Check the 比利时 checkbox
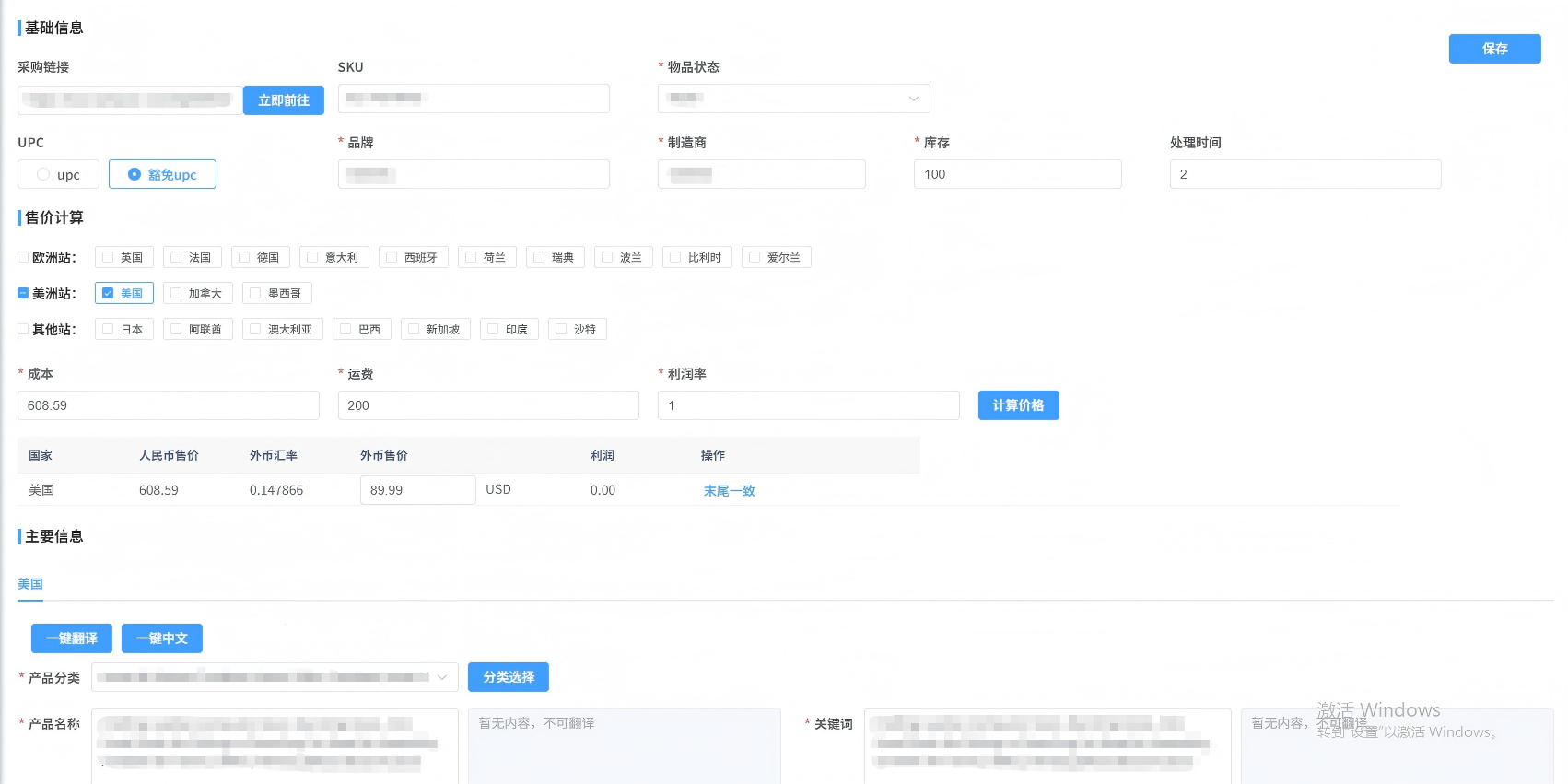 [675, 258]
